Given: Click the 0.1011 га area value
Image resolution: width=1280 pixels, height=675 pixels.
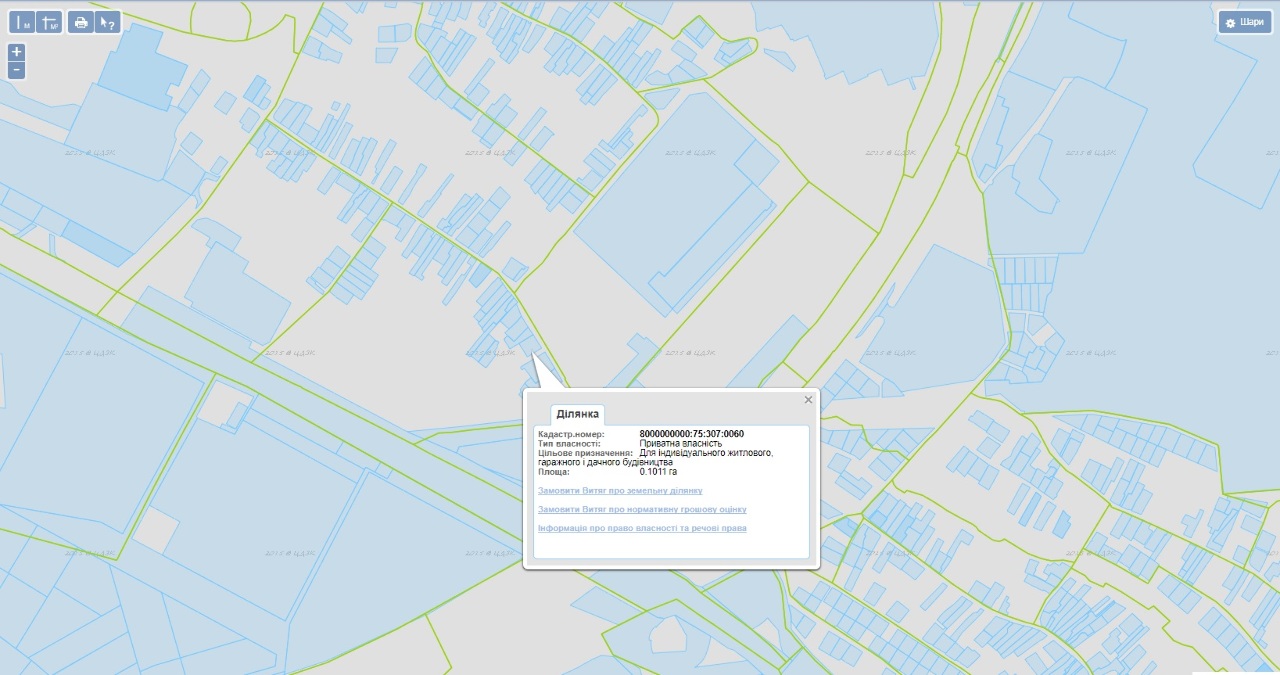Looking at the screenshot, I should click(658, 472).
